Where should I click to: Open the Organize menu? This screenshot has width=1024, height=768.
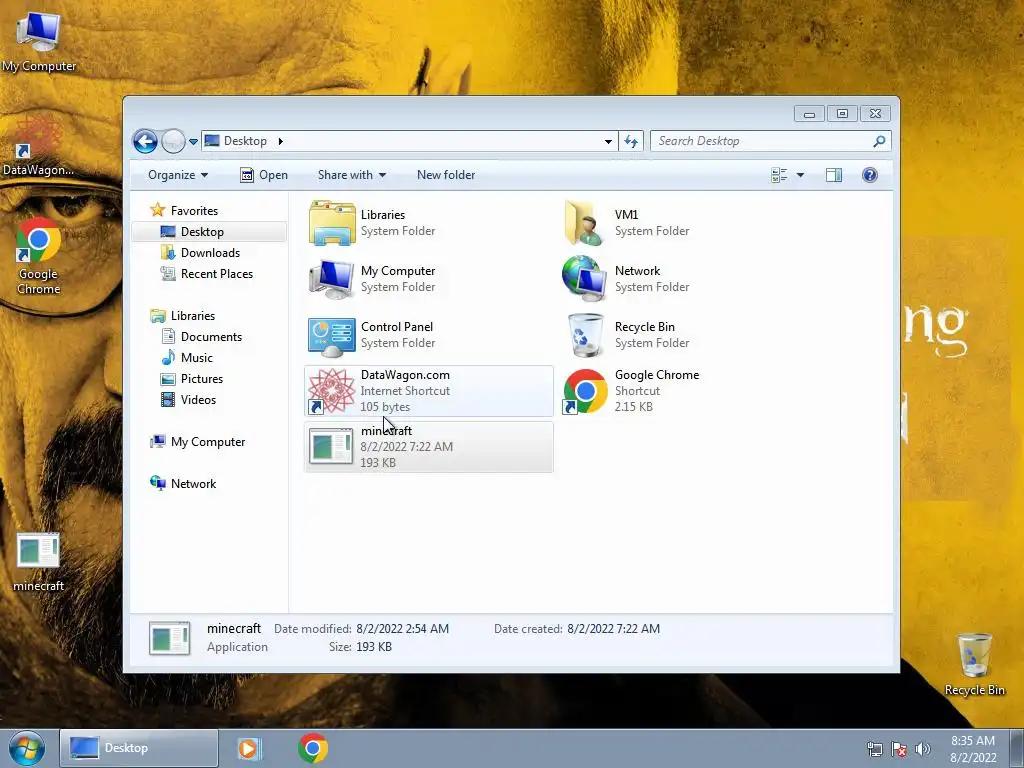pos(178,175)
